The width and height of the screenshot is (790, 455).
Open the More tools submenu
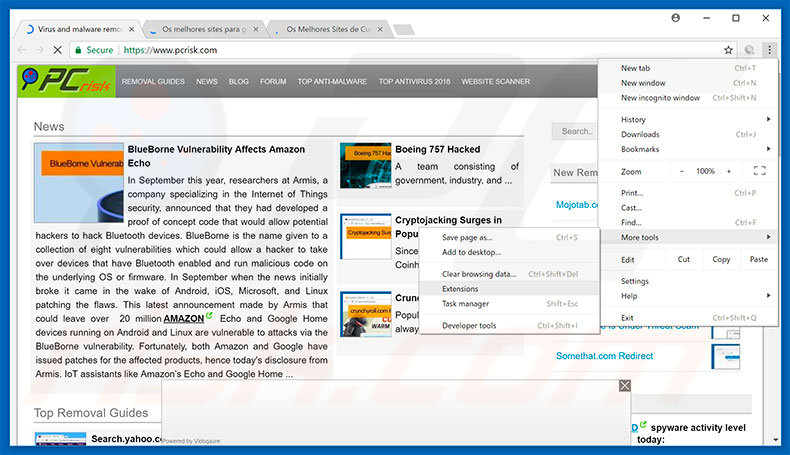coord(688,237)
